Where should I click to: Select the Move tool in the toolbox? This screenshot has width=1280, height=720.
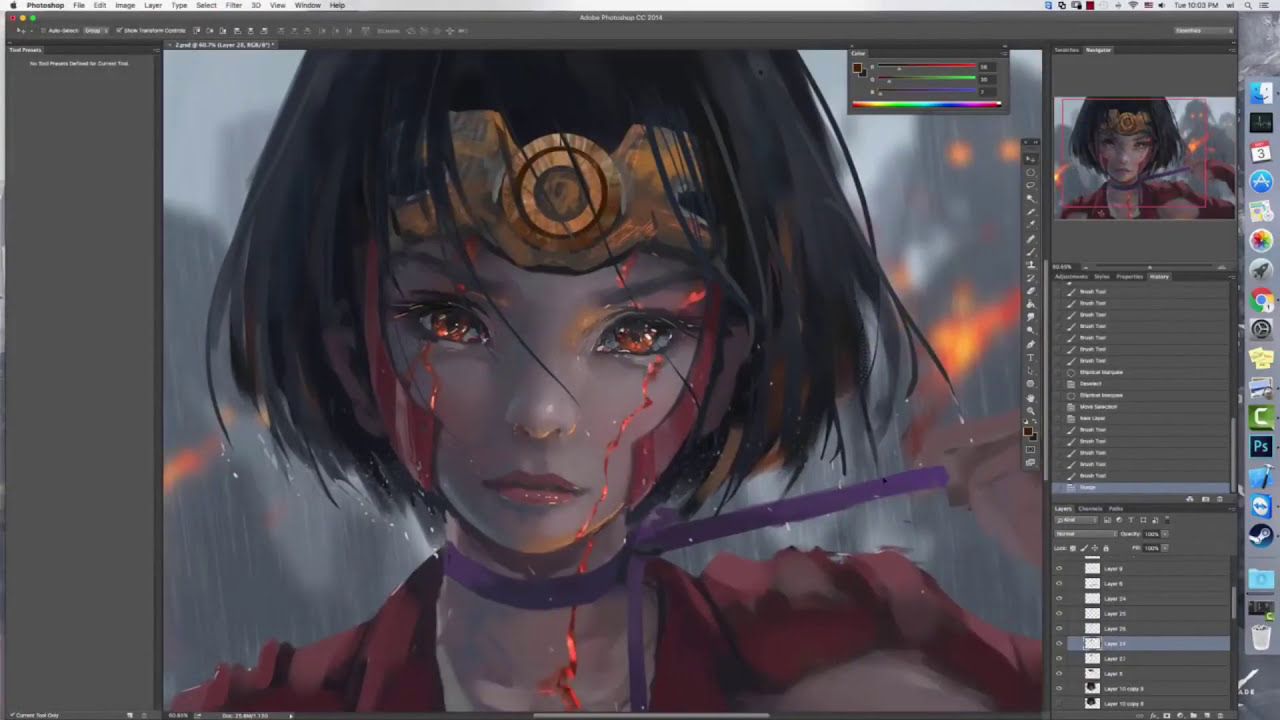coord(1030,159)
